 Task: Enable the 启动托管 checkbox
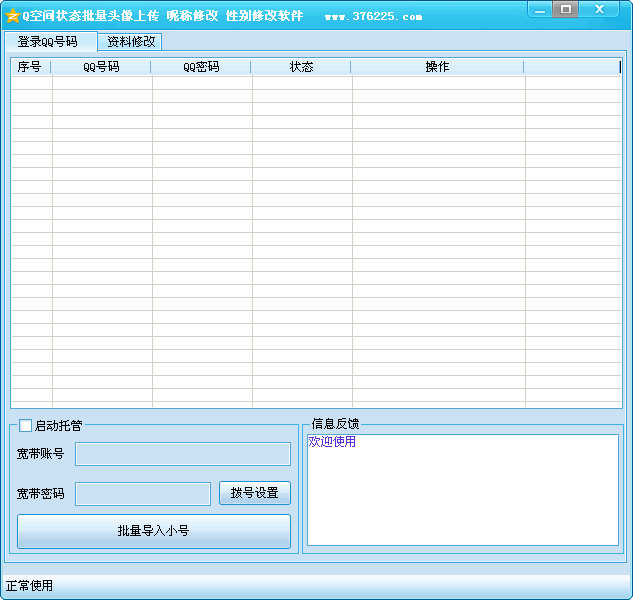[x=26, y=425]
